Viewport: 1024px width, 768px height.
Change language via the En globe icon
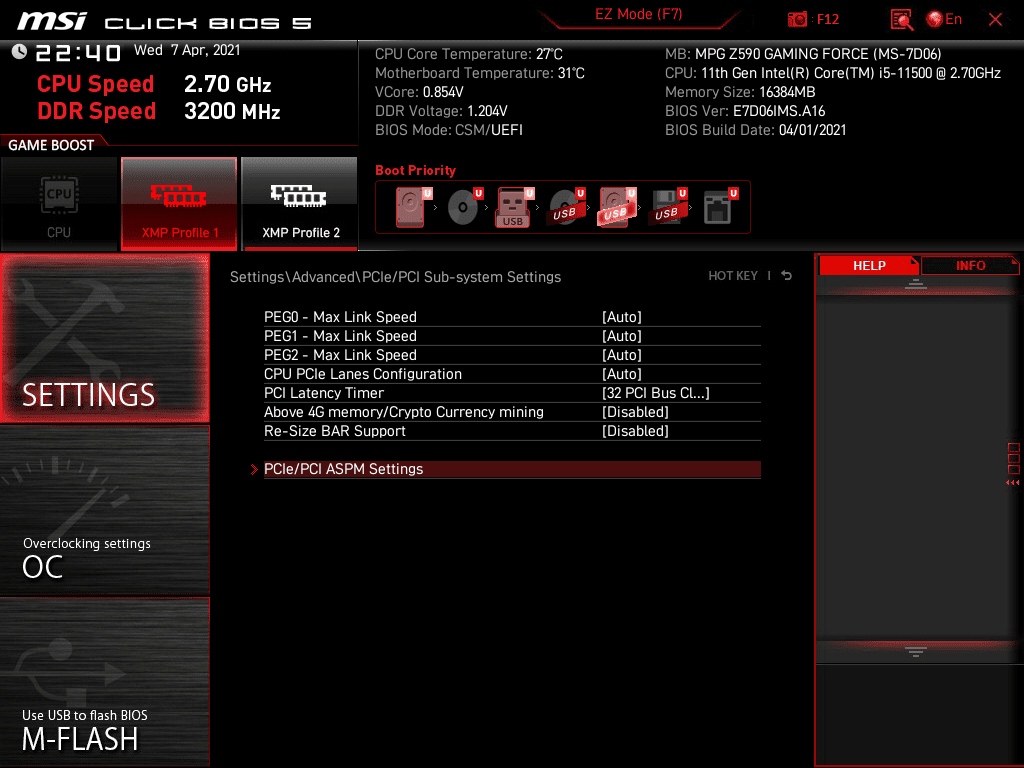(x=944, y=20)
